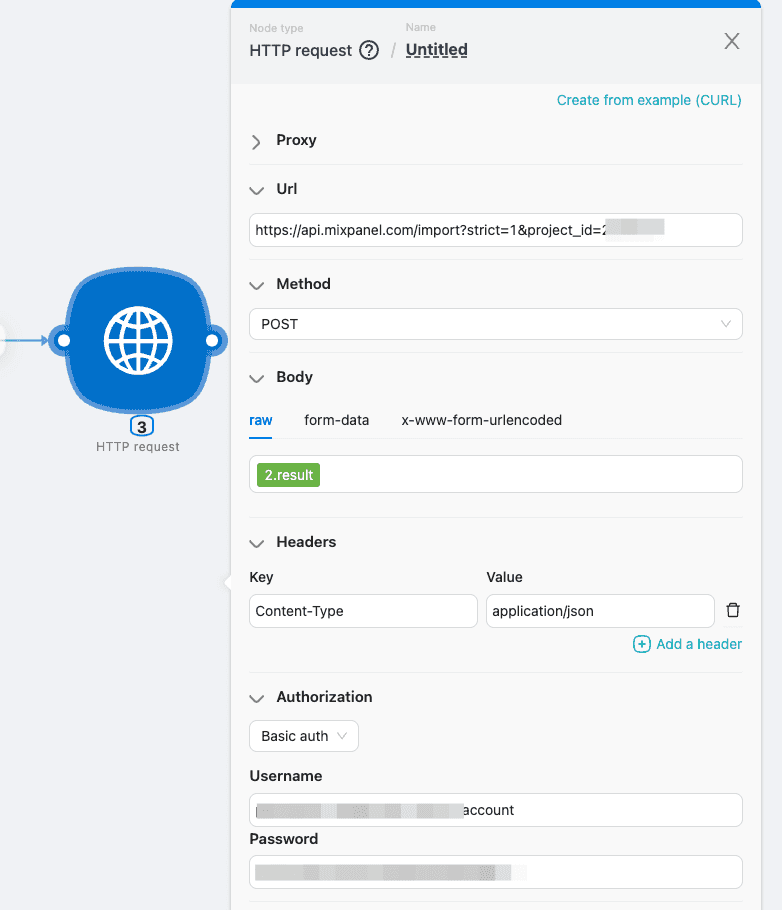Open the Basic auth dropdown
Viewport: 782px width, 910px height.
tap(303, 736)
